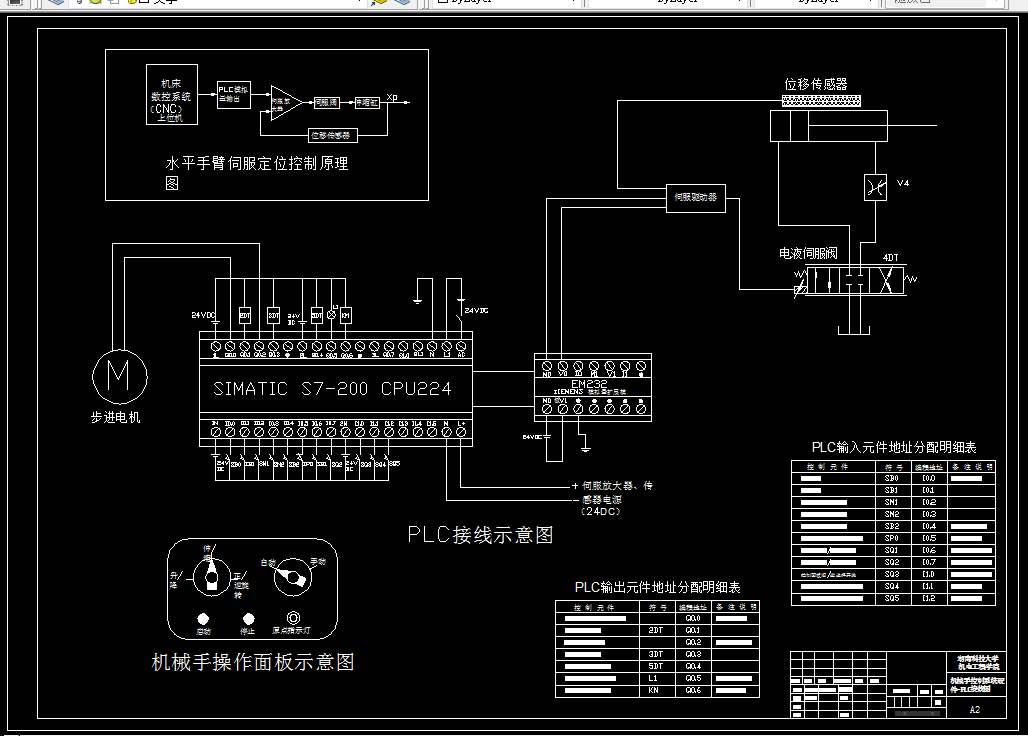Click the SB0 cell in input table
Screen dimensions: 1028x736
point(892,478)
